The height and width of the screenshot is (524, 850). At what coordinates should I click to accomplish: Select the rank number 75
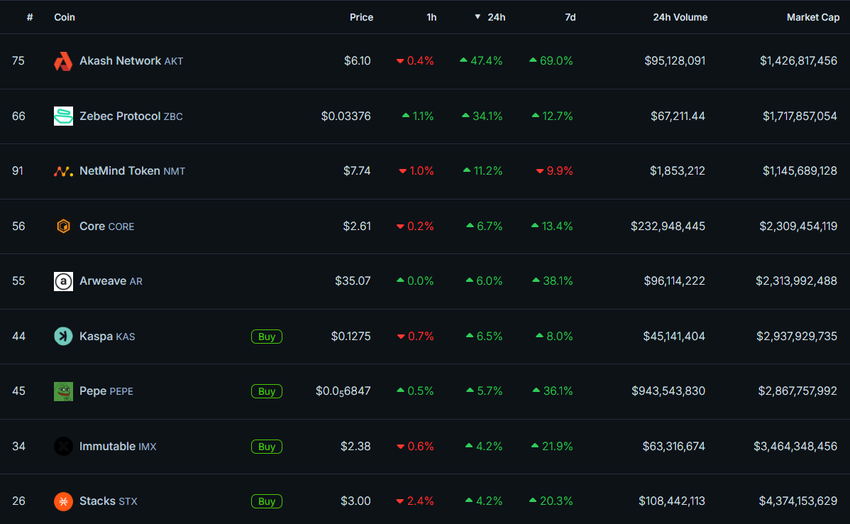tap(18, 61)
